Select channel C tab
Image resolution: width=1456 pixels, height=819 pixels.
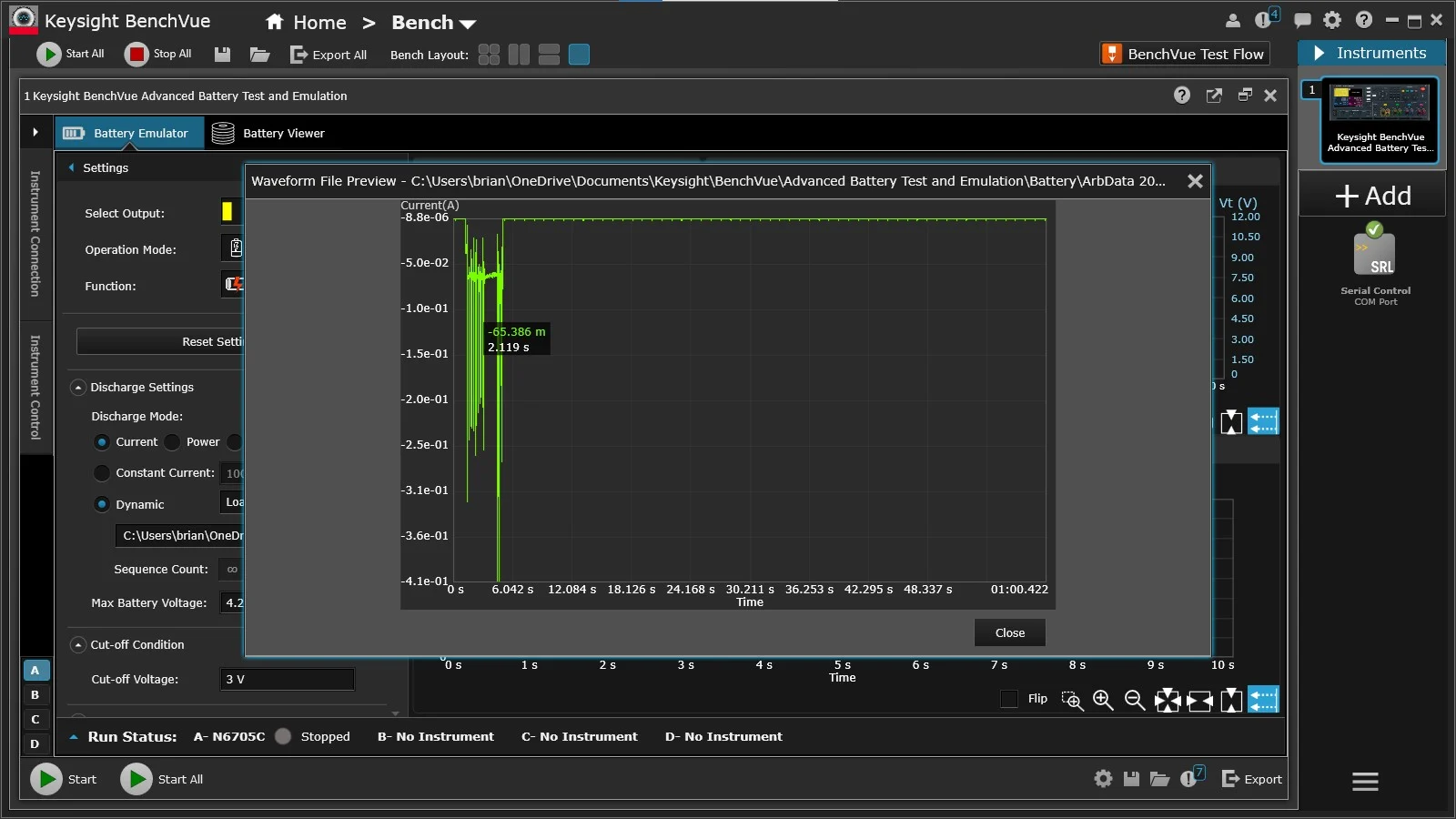(35, 720)
